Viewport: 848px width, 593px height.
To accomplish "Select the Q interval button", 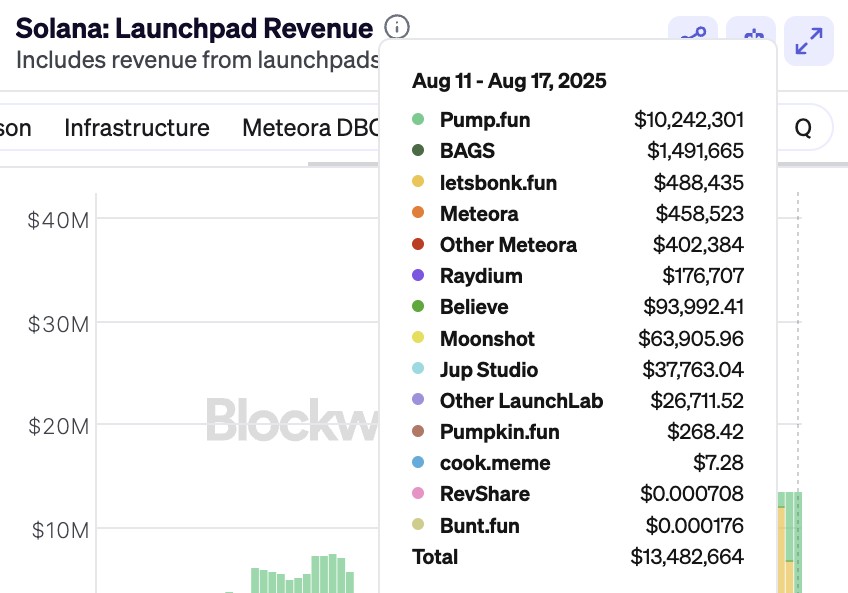I will click(x=803, y=128).
